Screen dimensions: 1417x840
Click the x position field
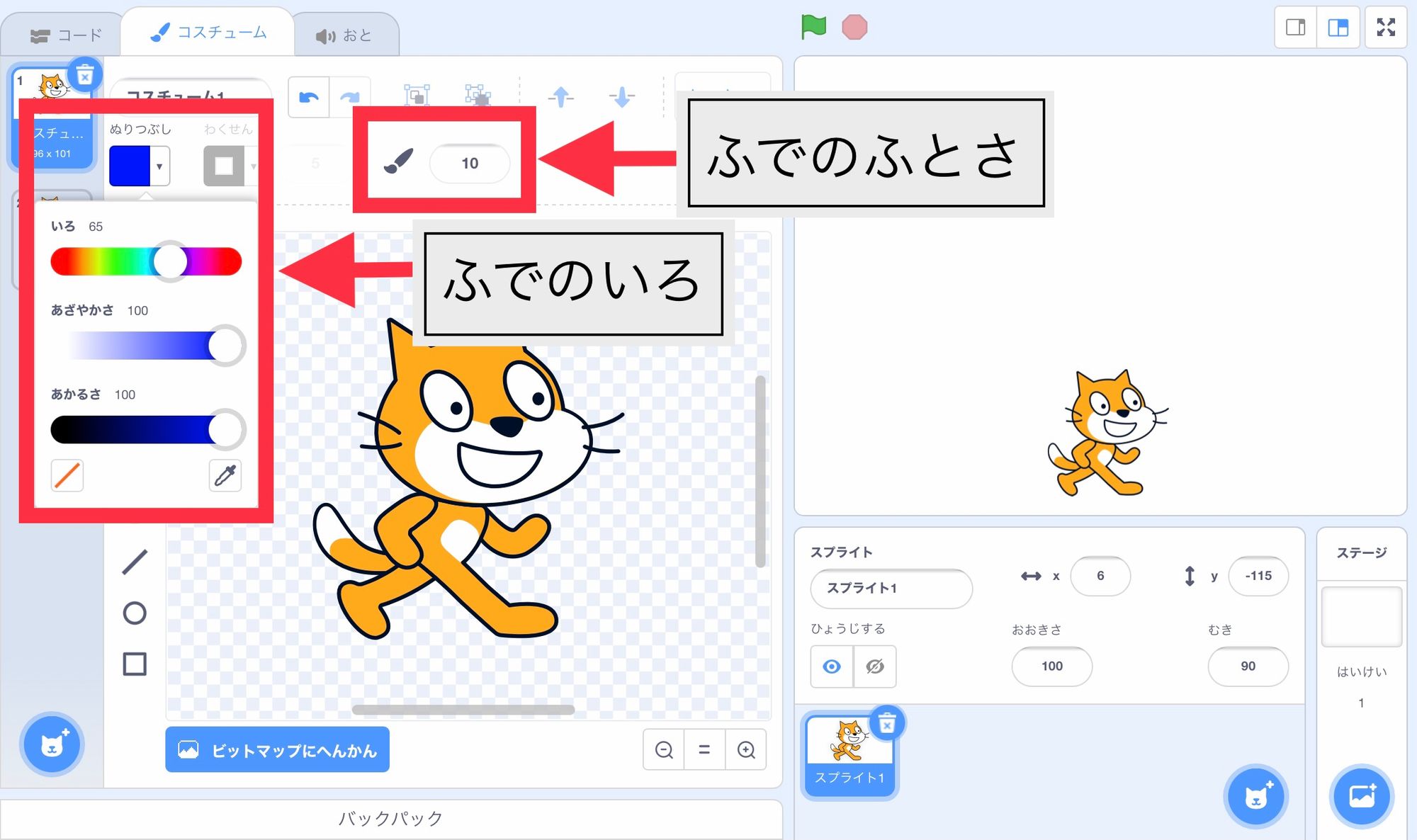[x=1100, y=576]
